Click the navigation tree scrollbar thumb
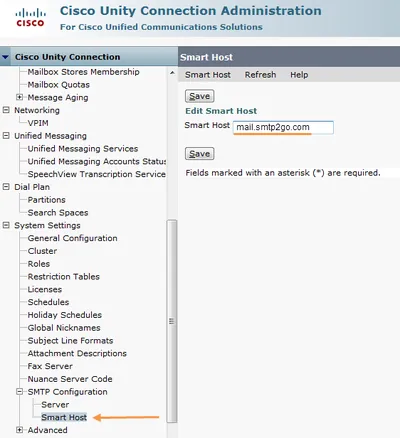This screenshot has width=400, height=438. tap(172, 321)
